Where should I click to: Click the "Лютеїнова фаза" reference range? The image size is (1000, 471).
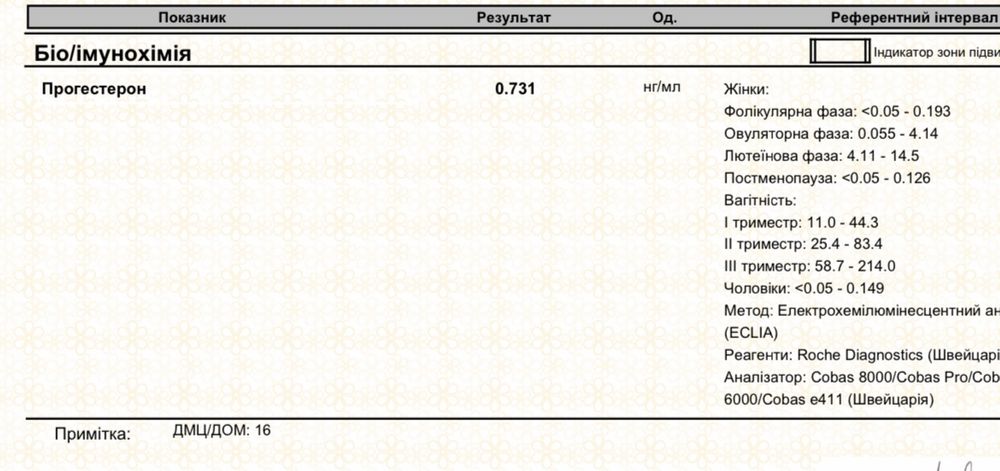[821, 156]
